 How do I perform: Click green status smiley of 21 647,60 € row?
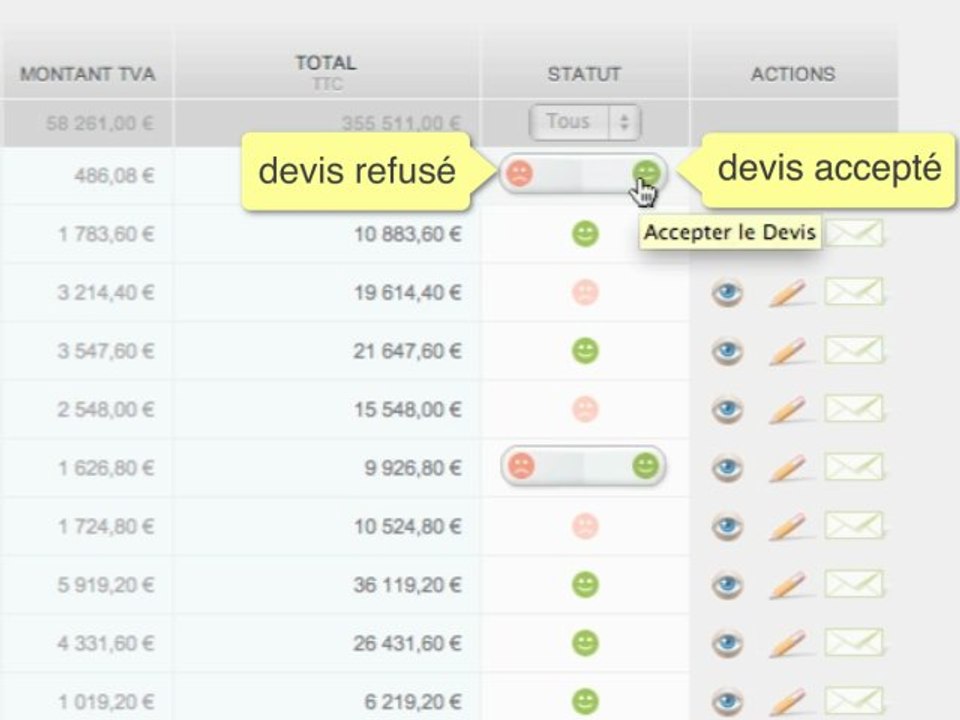tap(585, 351)
